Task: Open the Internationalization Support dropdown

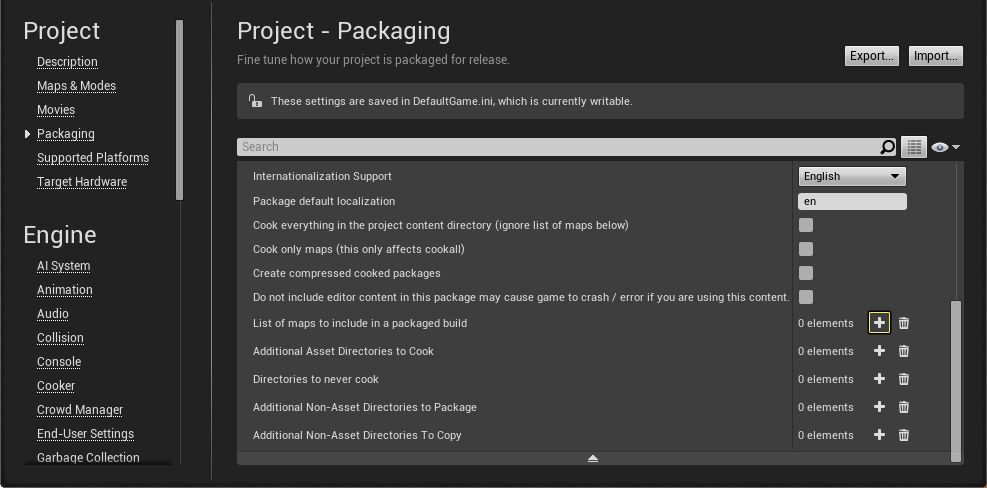Action: [x=852, y=176]
